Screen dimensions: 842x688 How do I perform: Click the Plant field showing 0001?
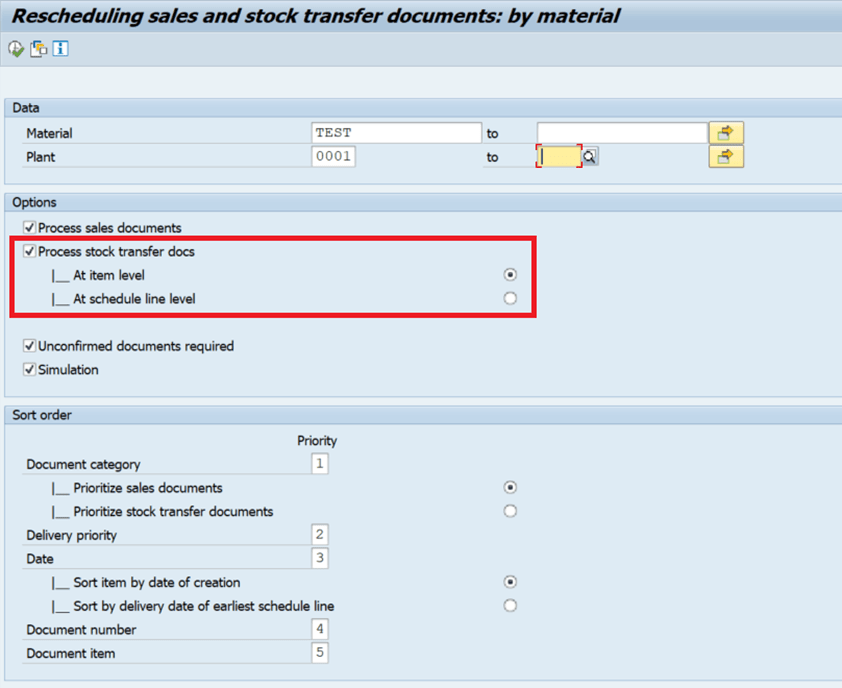[334, 157]
